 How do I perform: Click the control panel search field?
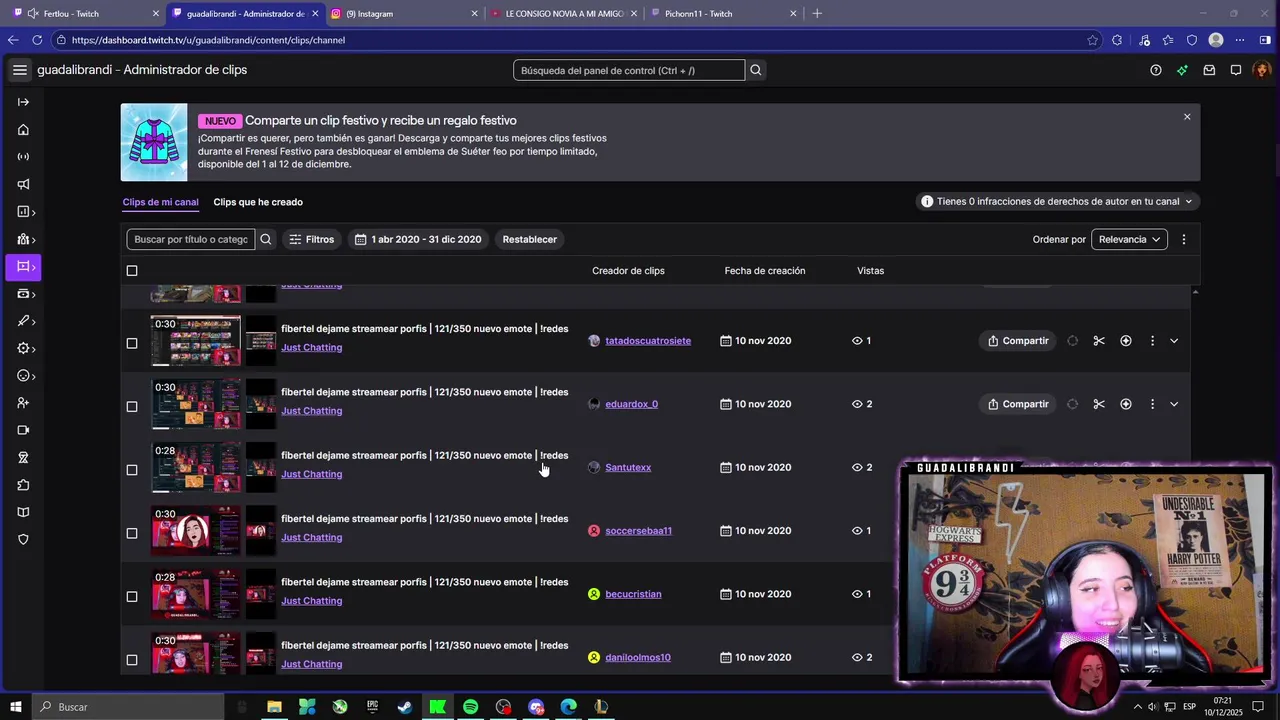pyautogui.click(x=629, y=70)
